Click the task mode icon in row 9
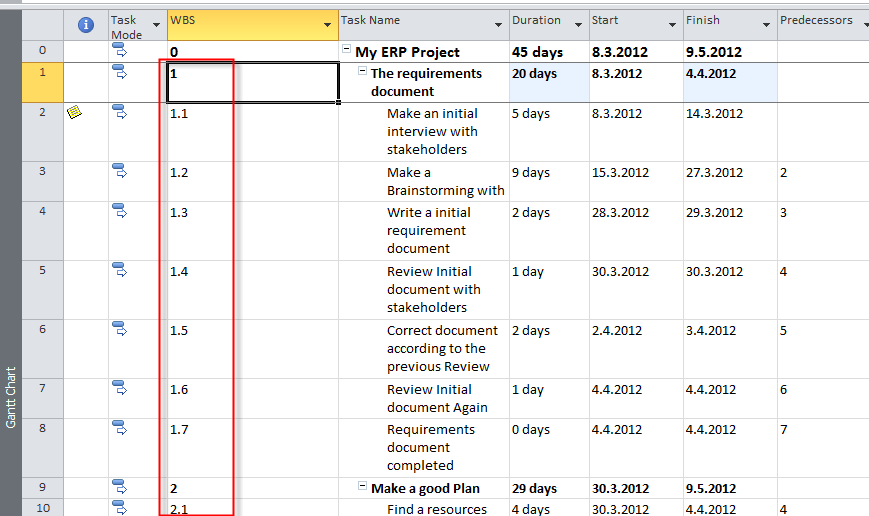This screenshot has width=869, height=516. point(120,487)
